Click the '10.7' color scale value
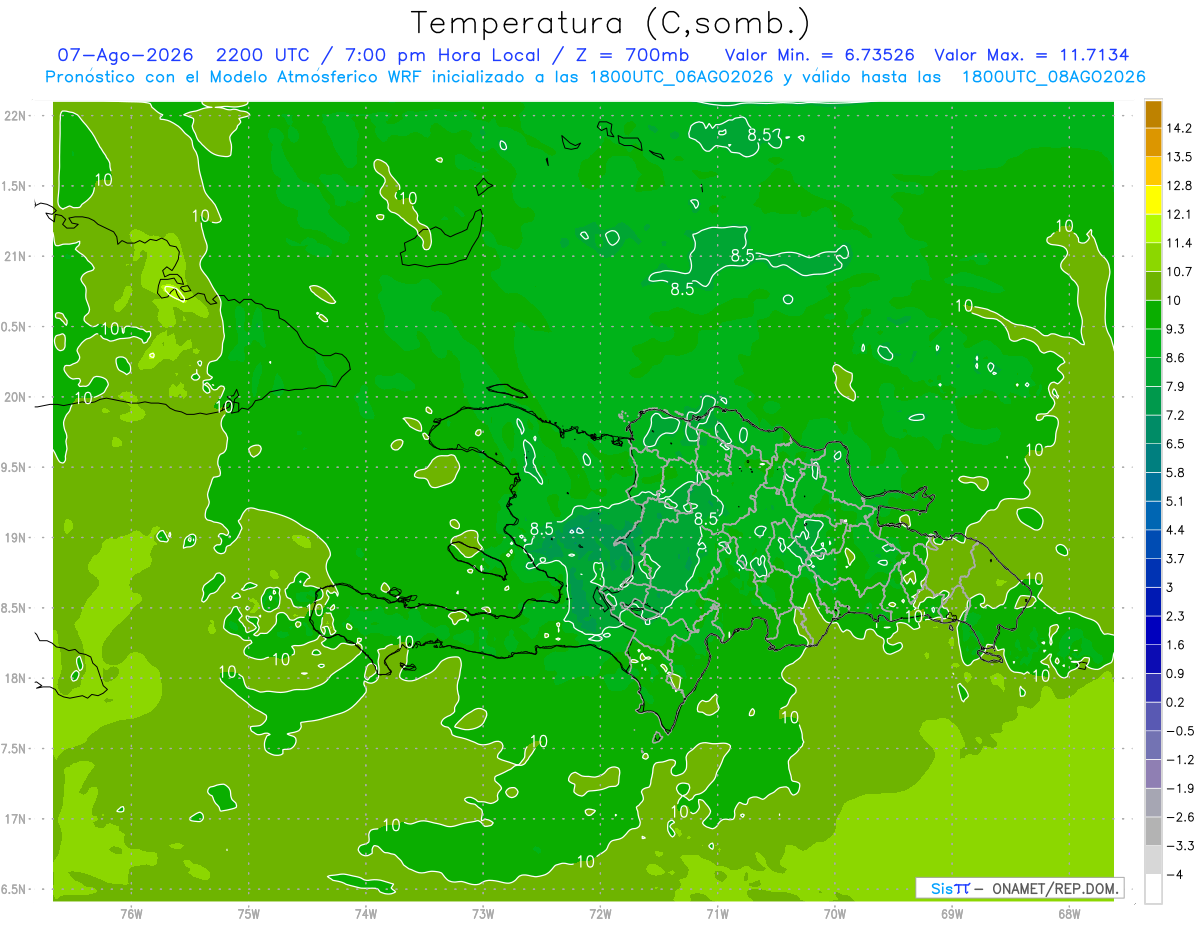This screenshot has width=1200, height=927. click(1178, 272)
